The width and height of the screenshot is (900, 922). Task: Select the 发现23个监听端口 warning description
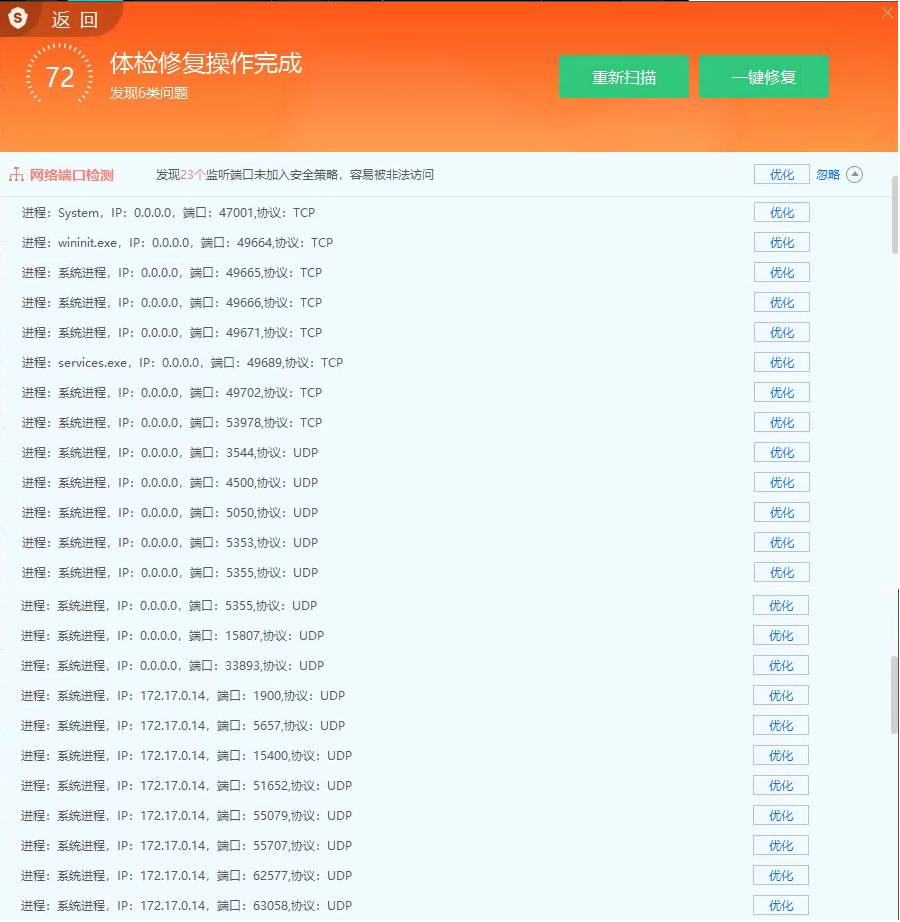coord(295,175)
